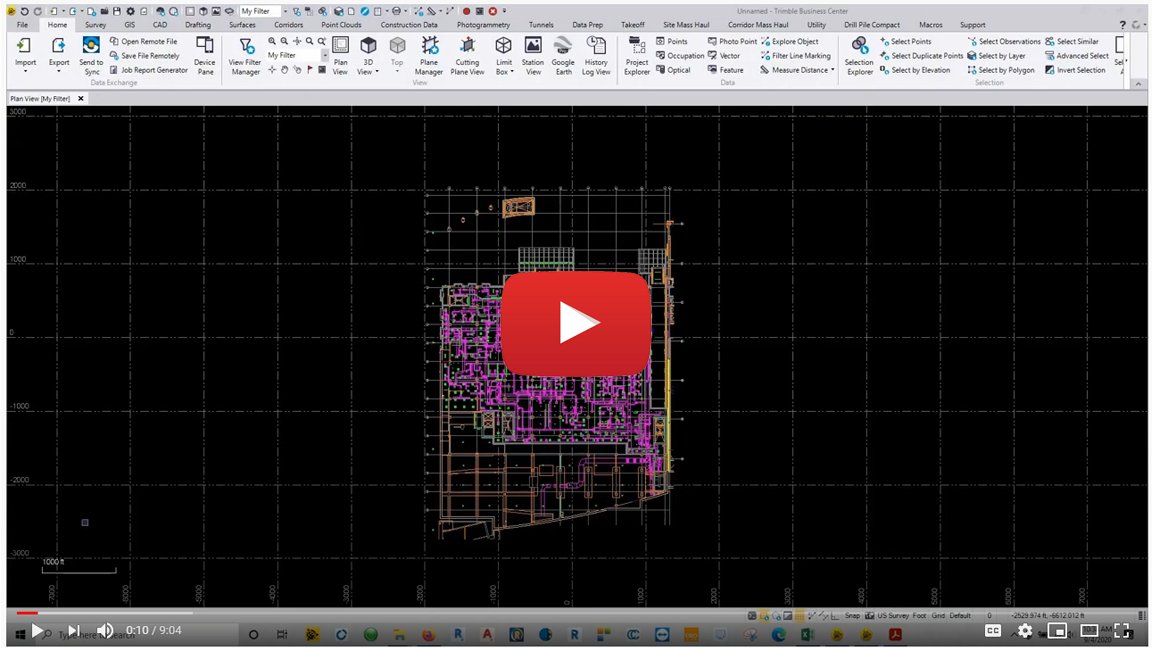Open Job Report Generator
The width and height of the screenshot is (1152, 648).
(x=148, y=71)
